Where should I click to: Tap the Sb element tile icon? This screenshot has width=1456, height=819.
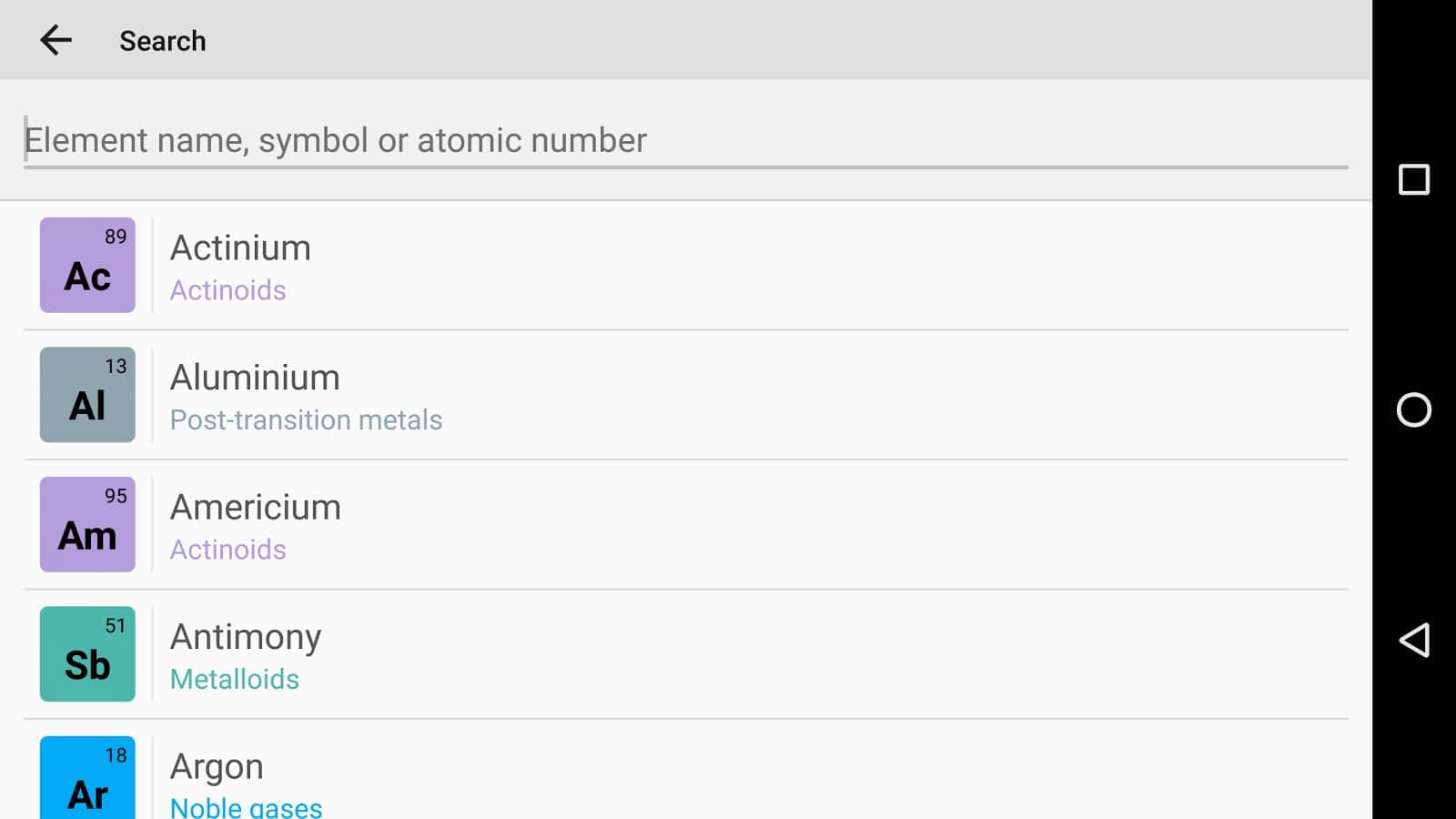[87, 654]
